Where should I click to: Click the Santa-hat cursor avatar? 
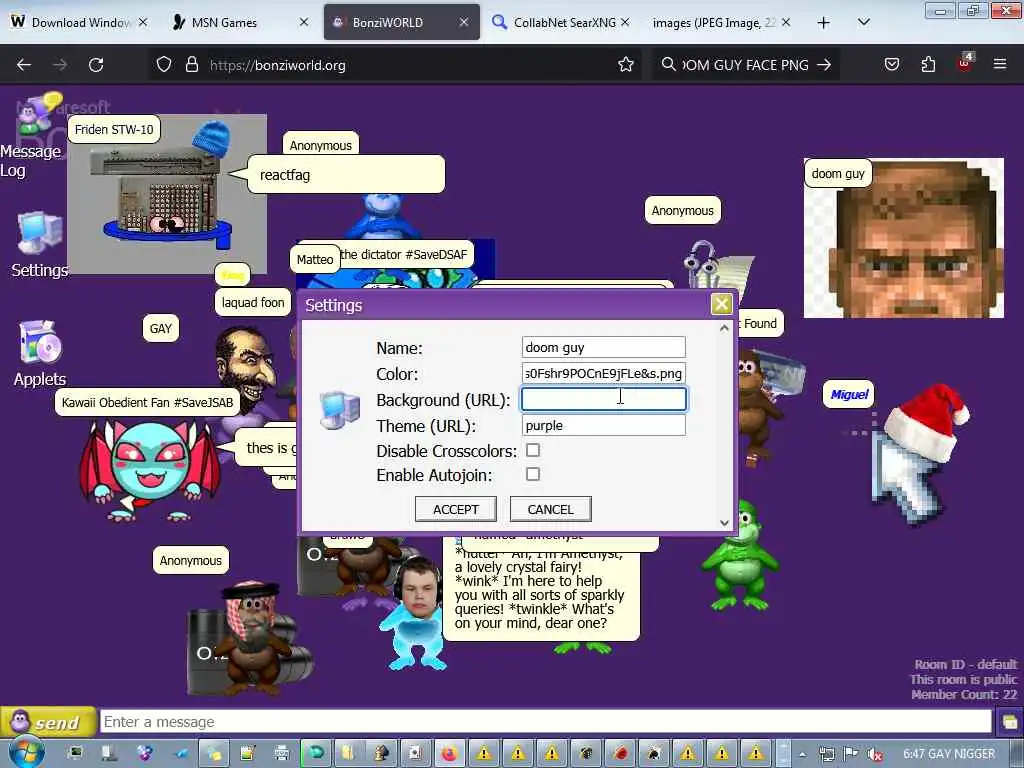pyautogui.click(x=918, y=453)
